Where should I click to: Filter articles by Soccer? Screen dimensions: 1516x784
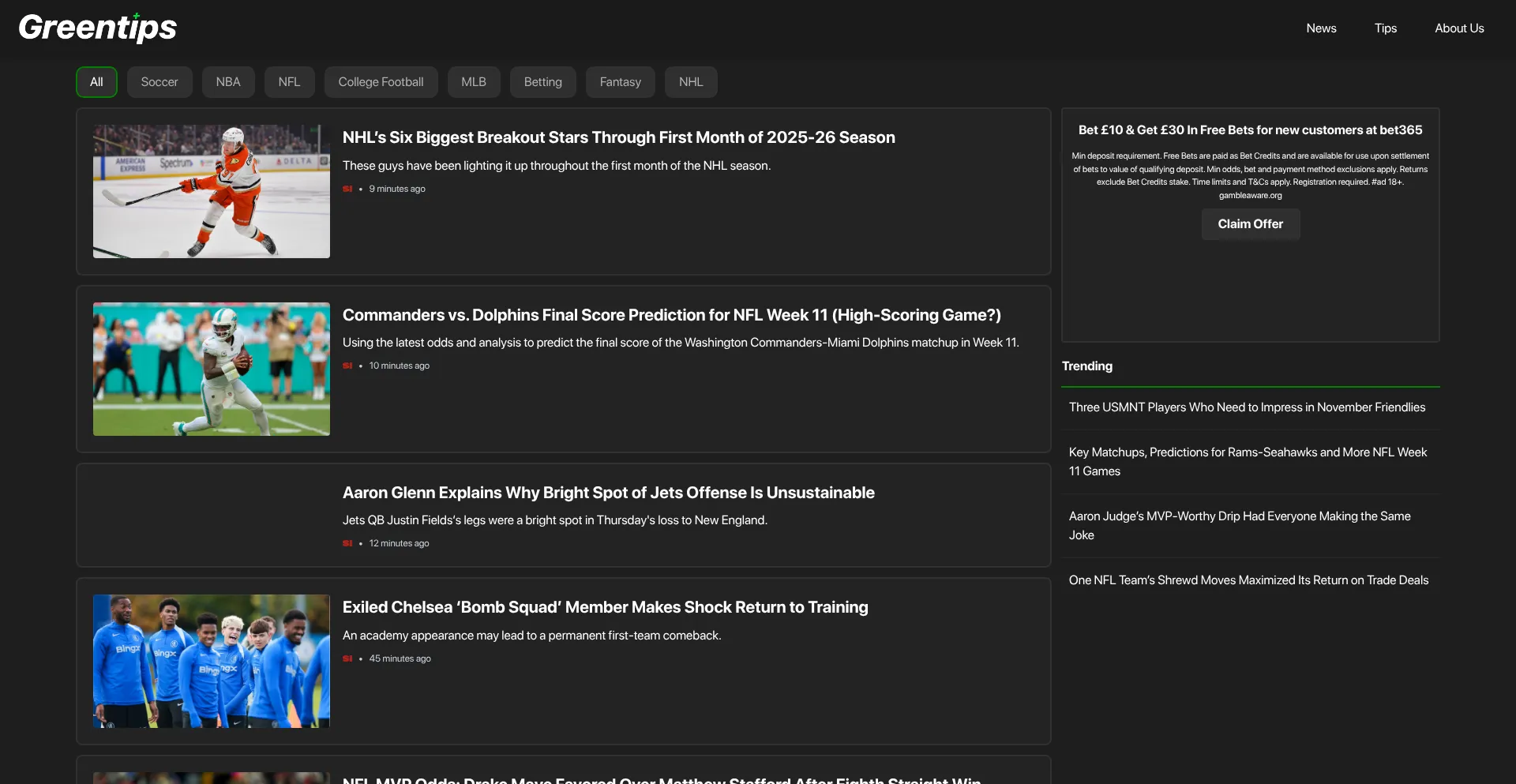click(159, 82)
